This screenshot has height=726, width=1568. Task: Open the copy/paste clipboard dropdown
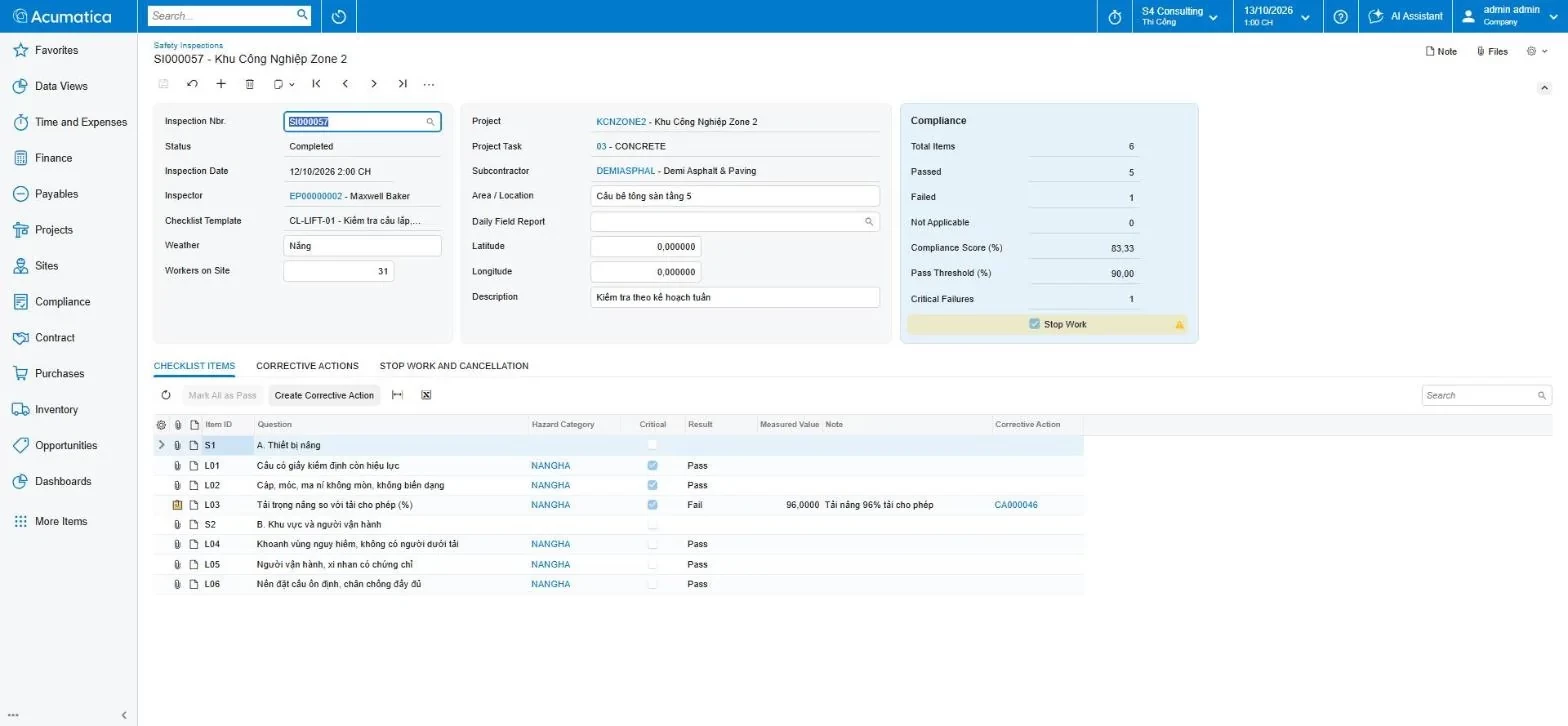pos(284,84)
